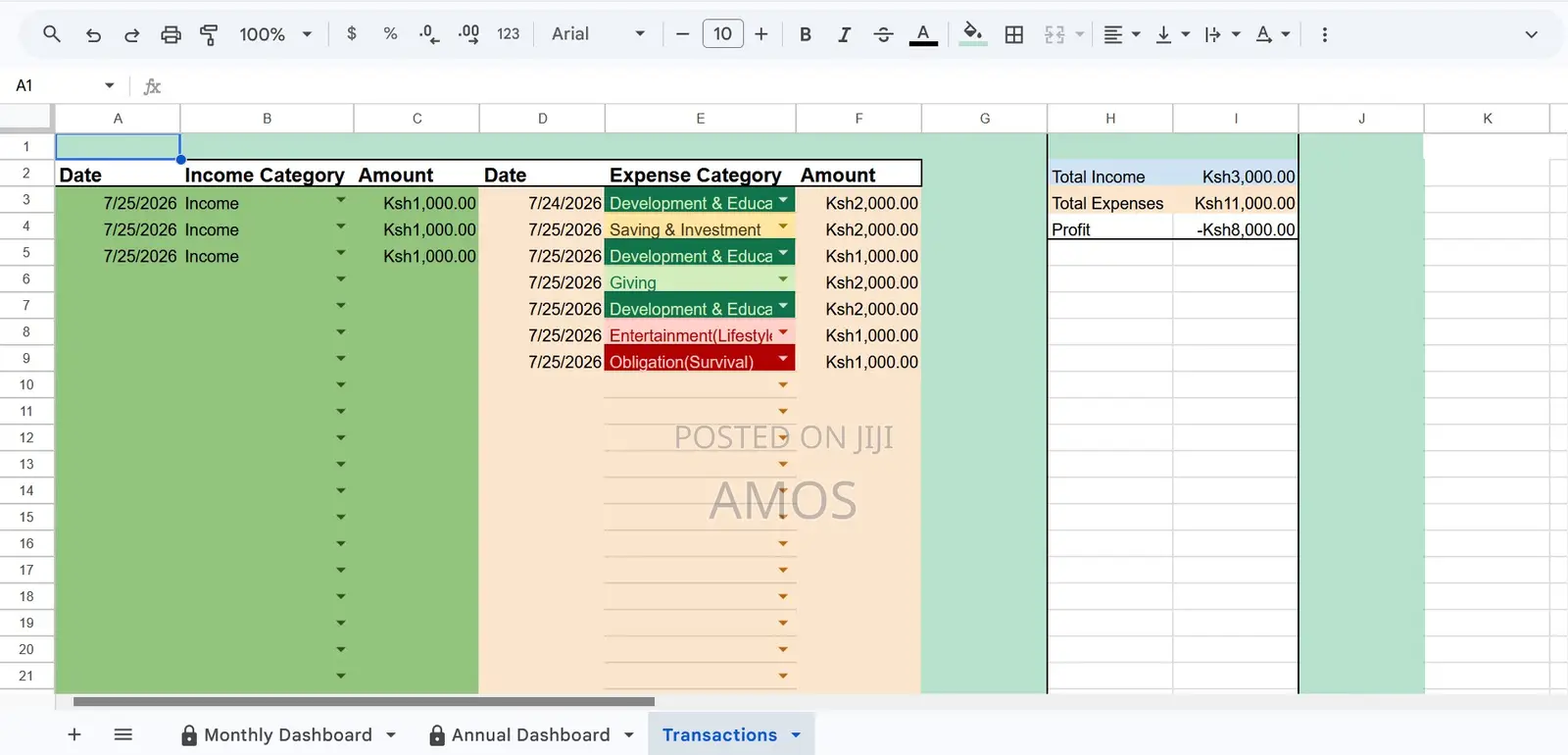Add a new sheet with plus icon
Screen dimensions: 1568x755
(x=73, y=734)
